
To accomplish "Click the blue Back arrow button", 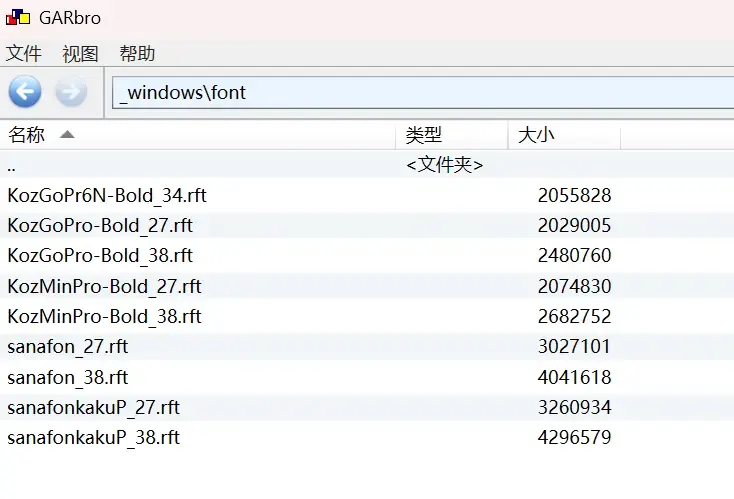I will coord(25,91).
